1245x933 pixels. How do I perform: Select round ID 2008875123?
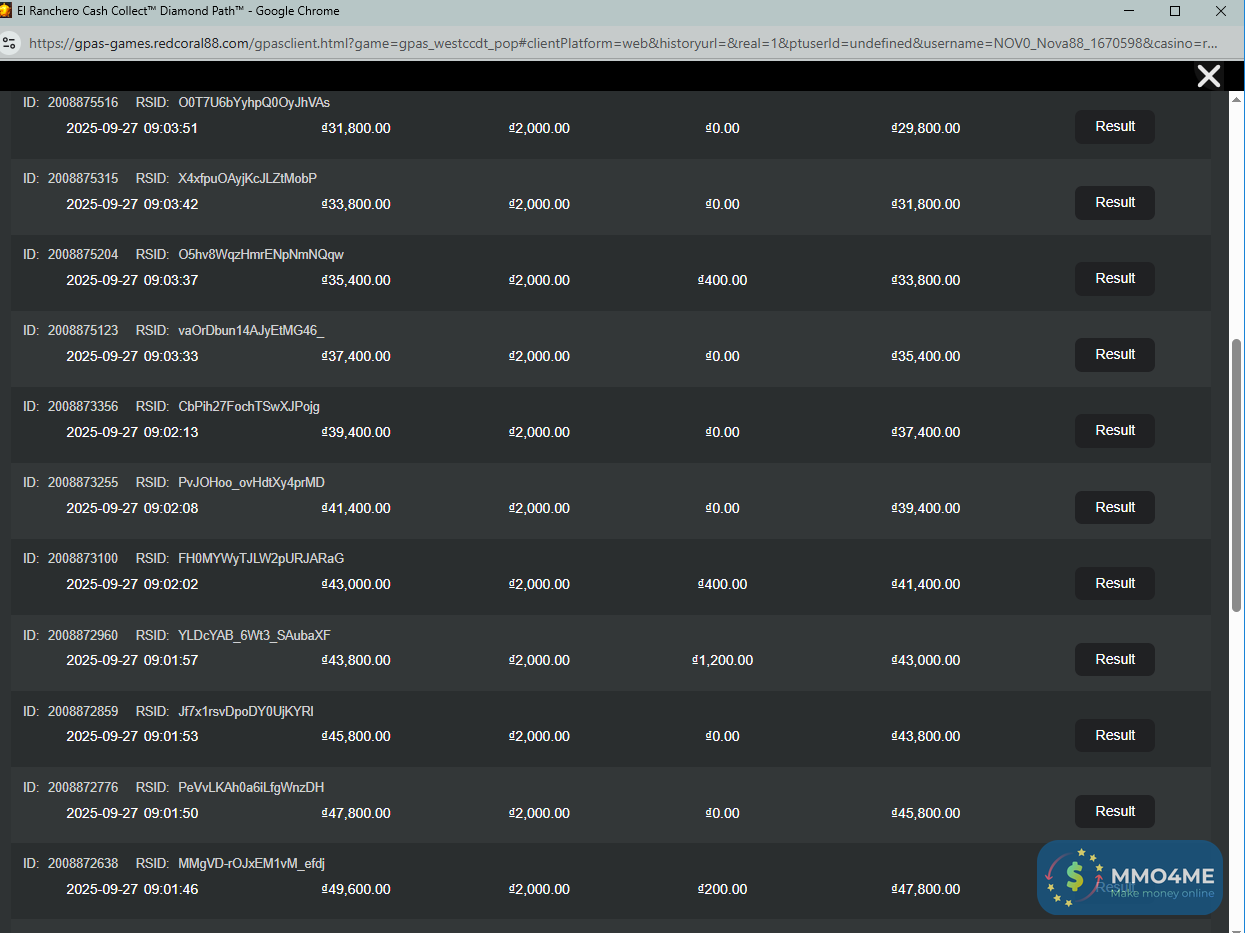[83, 331]
